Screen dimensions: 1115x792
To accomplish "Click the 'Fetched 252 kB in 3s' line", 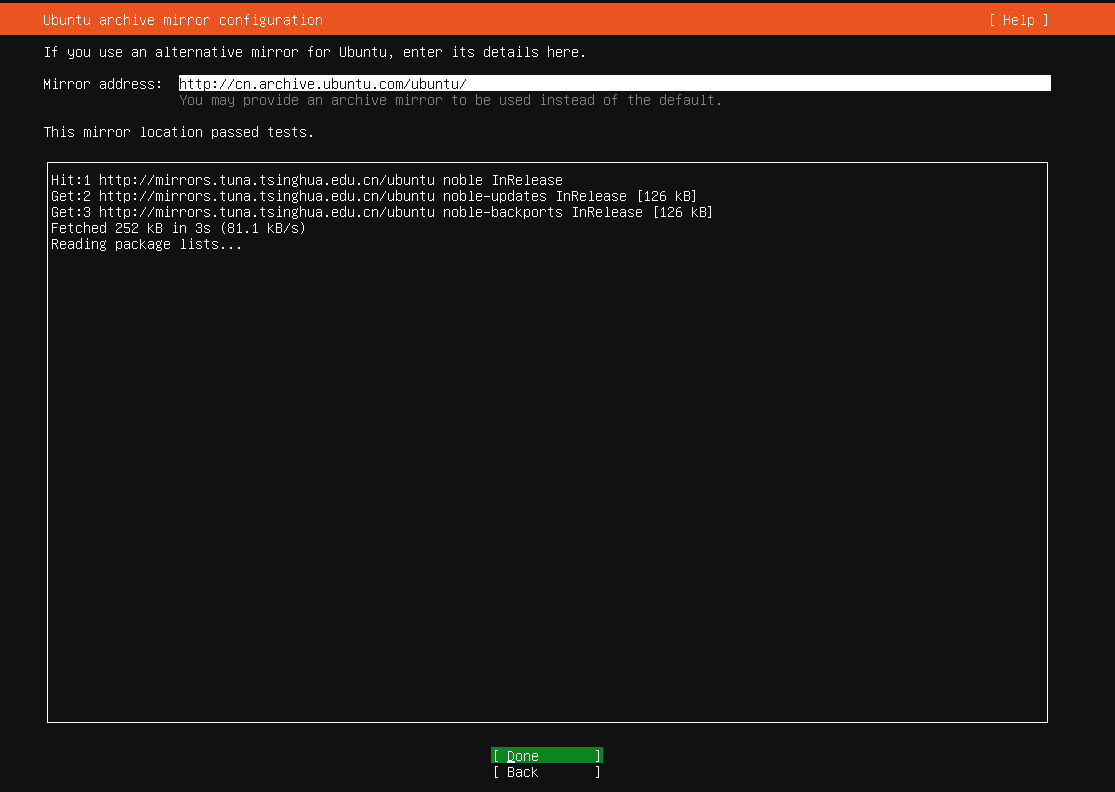I will click(x=178, y=228).
